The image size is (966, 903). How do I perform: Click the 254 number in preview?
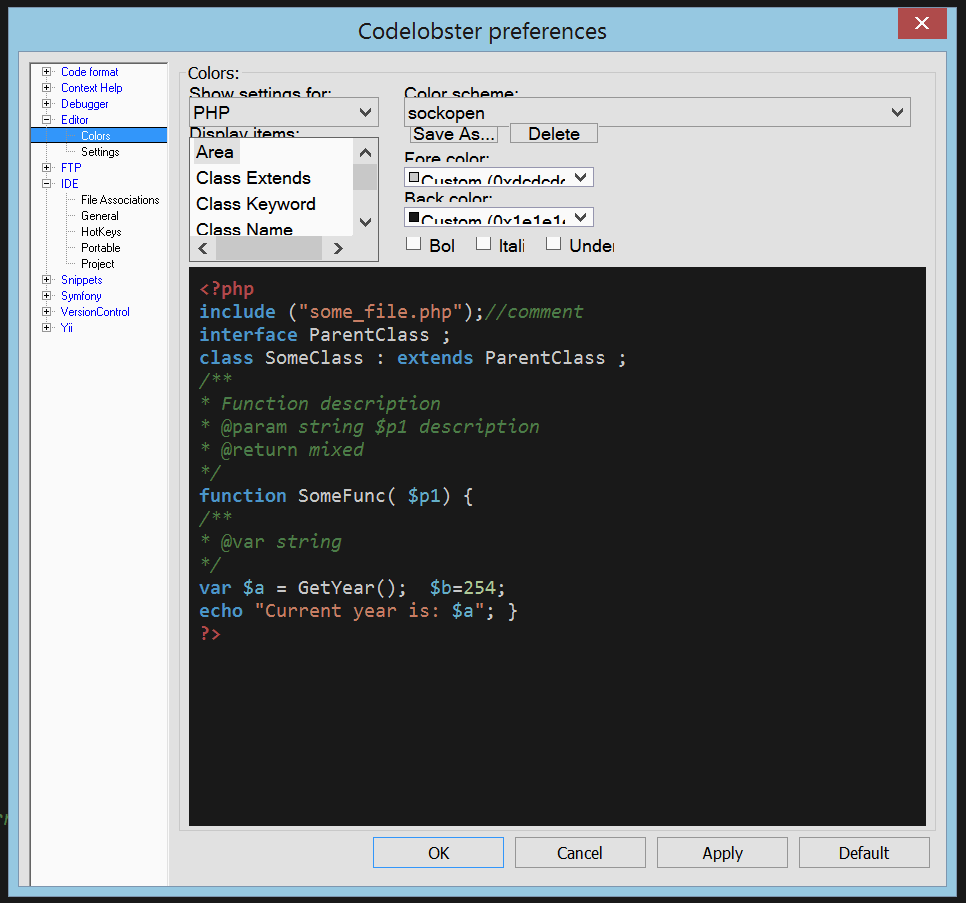479,588
